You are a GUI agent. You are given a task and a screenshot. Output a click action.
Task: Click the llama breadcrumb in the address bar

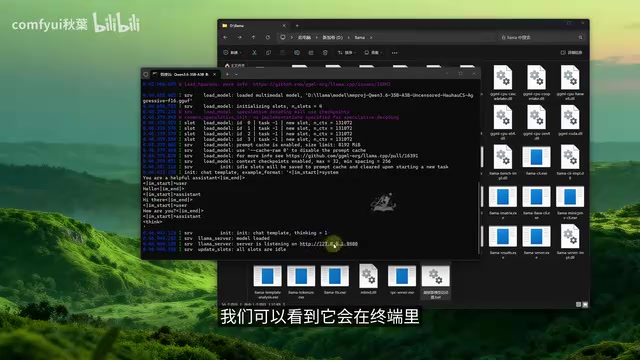click(x=360, y=38)
